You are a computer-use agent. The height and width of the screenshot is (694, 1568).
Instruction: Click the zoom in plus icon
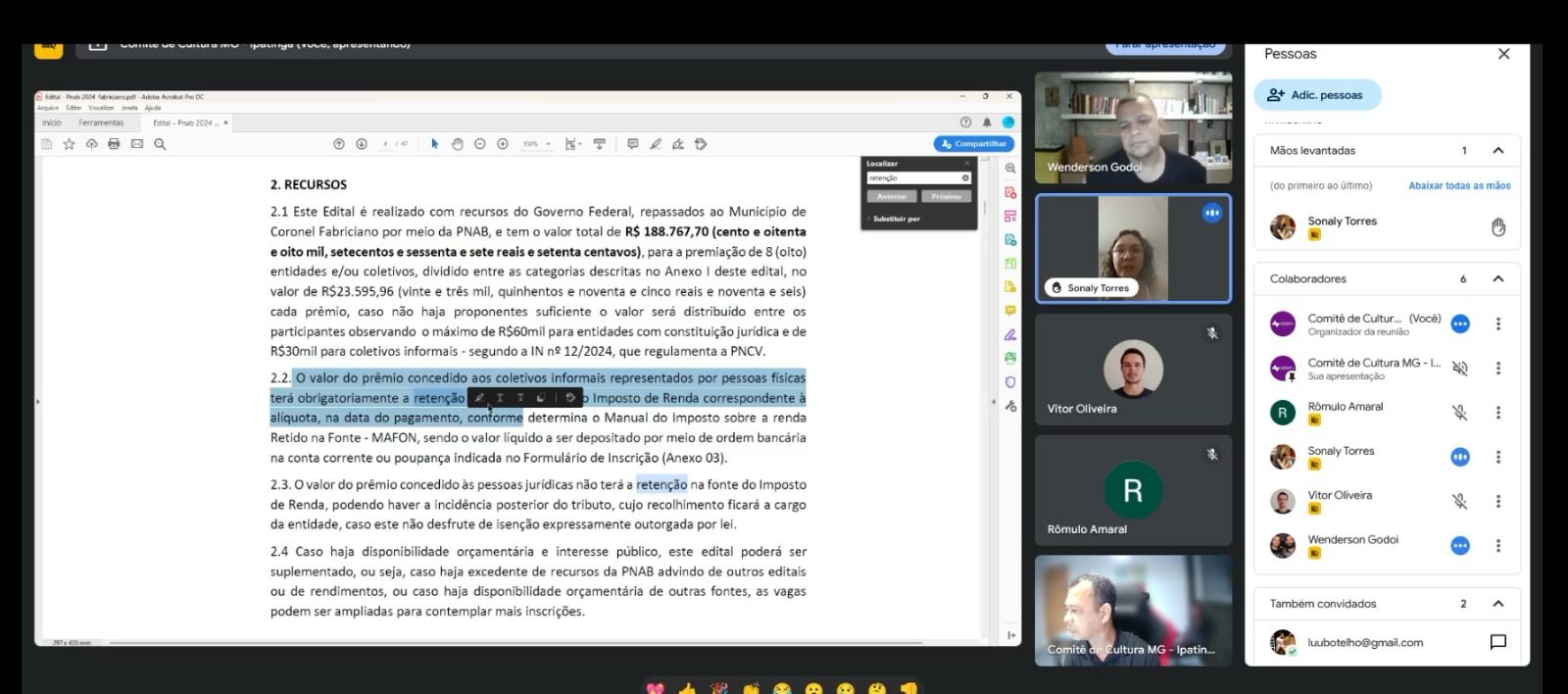pyautogui.click(x=503, y=144)
